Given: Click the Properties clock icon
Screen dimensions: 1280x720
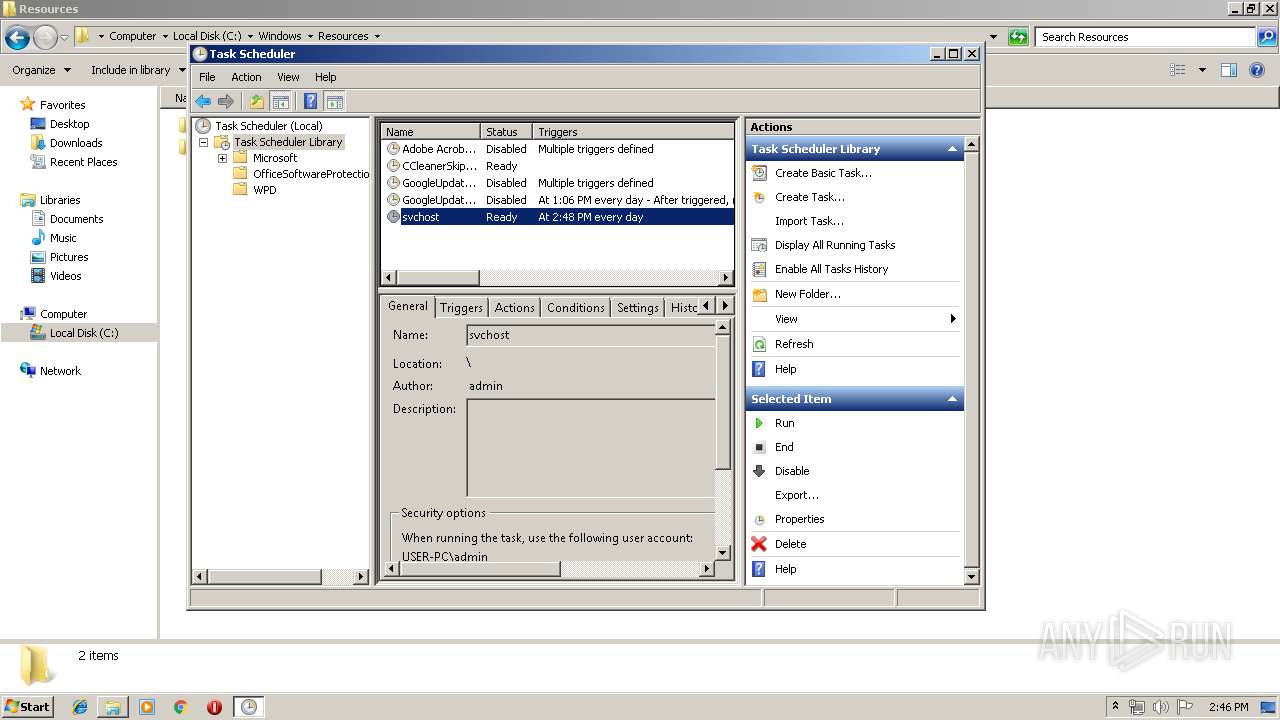Looking at the screenshot, I should click(x=760, y=519).
